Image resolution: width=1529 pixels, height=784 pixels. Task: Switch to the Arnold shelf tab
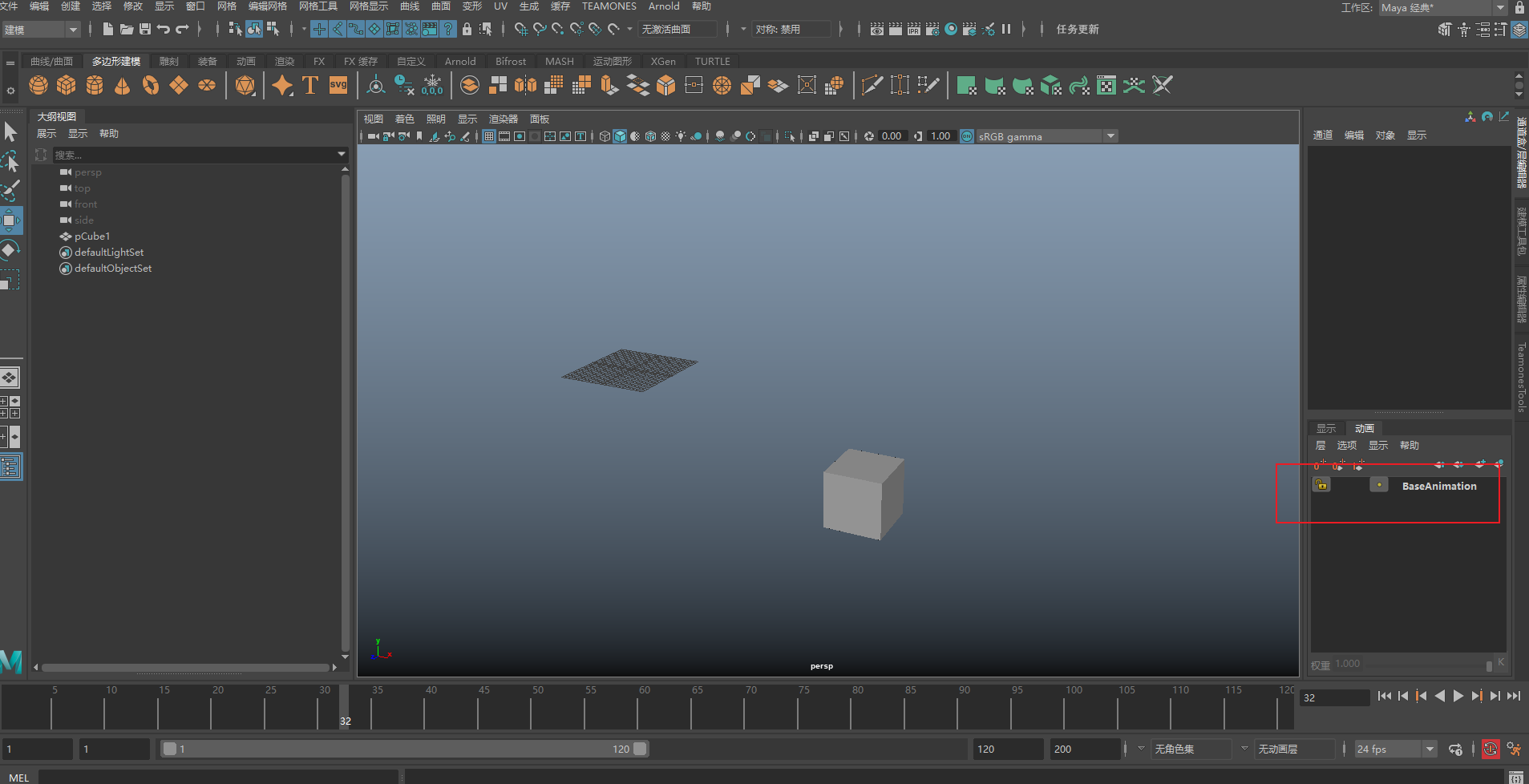tap(460, 61)
